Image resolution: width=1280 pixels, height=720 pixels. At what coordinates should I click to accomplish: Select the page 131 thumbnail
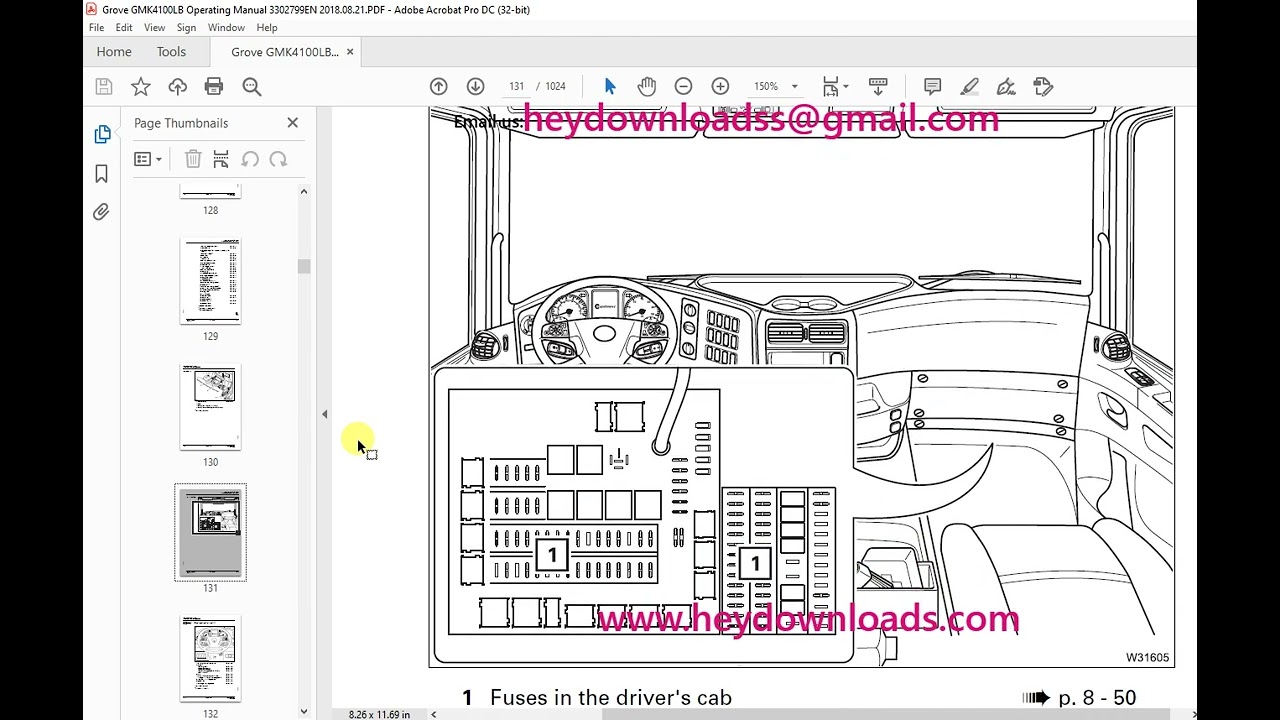point(210,532)
